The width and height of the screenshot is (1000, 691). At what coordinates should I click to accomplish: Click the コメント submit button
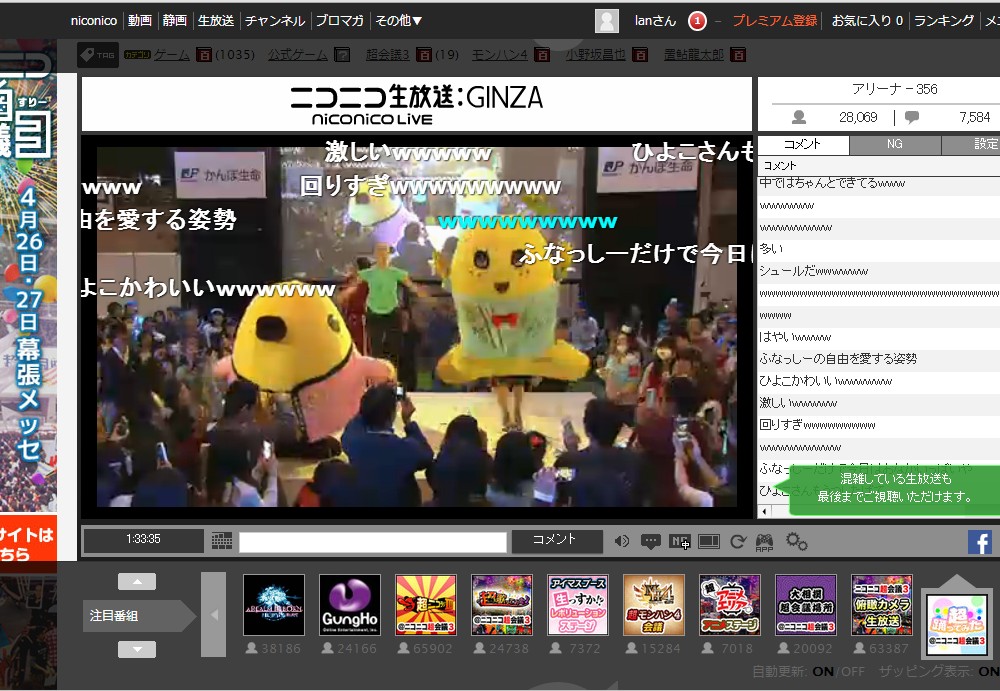click(557, 541)
